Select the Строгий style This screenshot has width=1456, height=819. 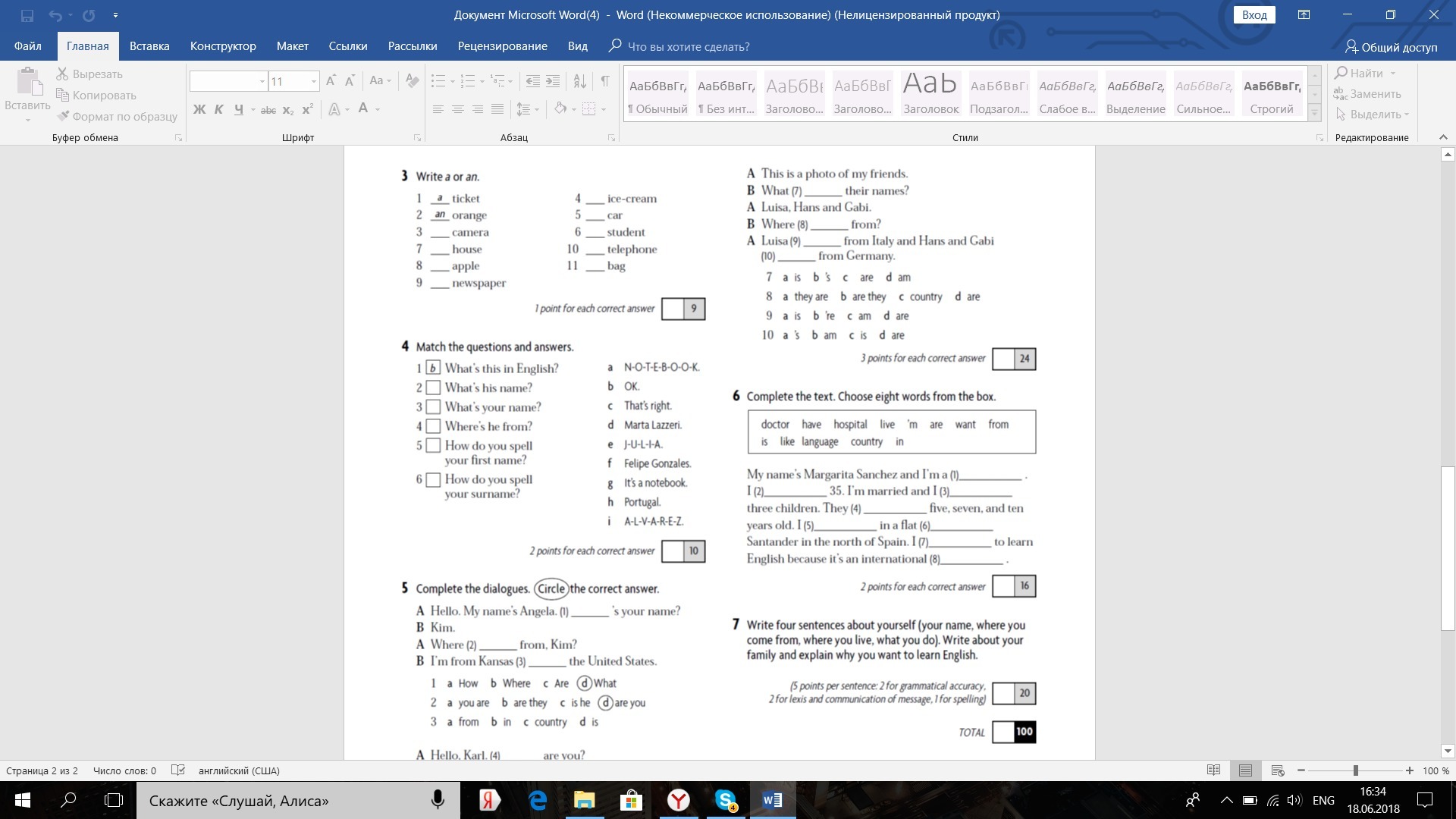[1272, 94]
